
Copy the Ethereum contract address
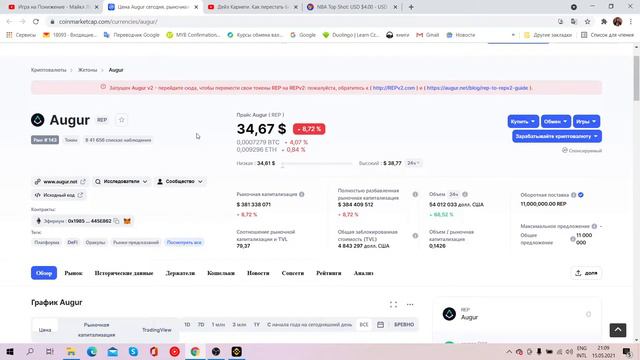coord(117,221)
